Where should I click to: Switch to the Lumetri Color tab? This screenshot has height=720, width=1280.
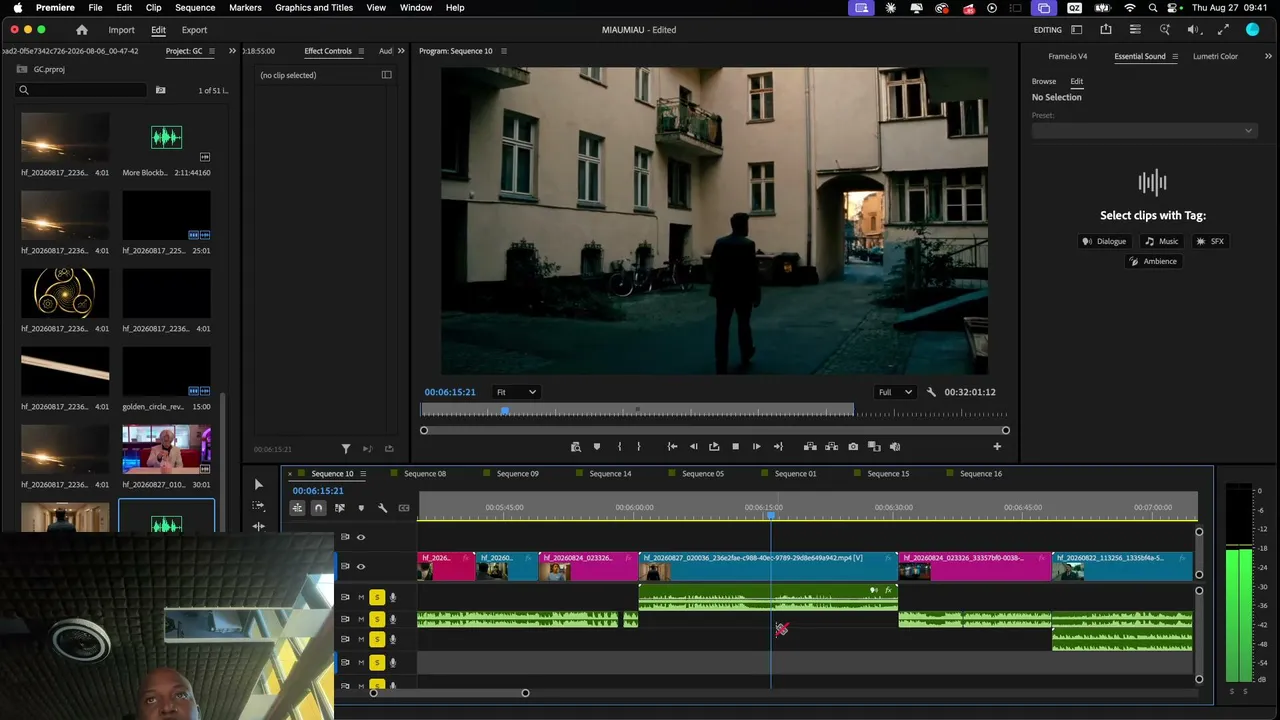pos(1215,57)
